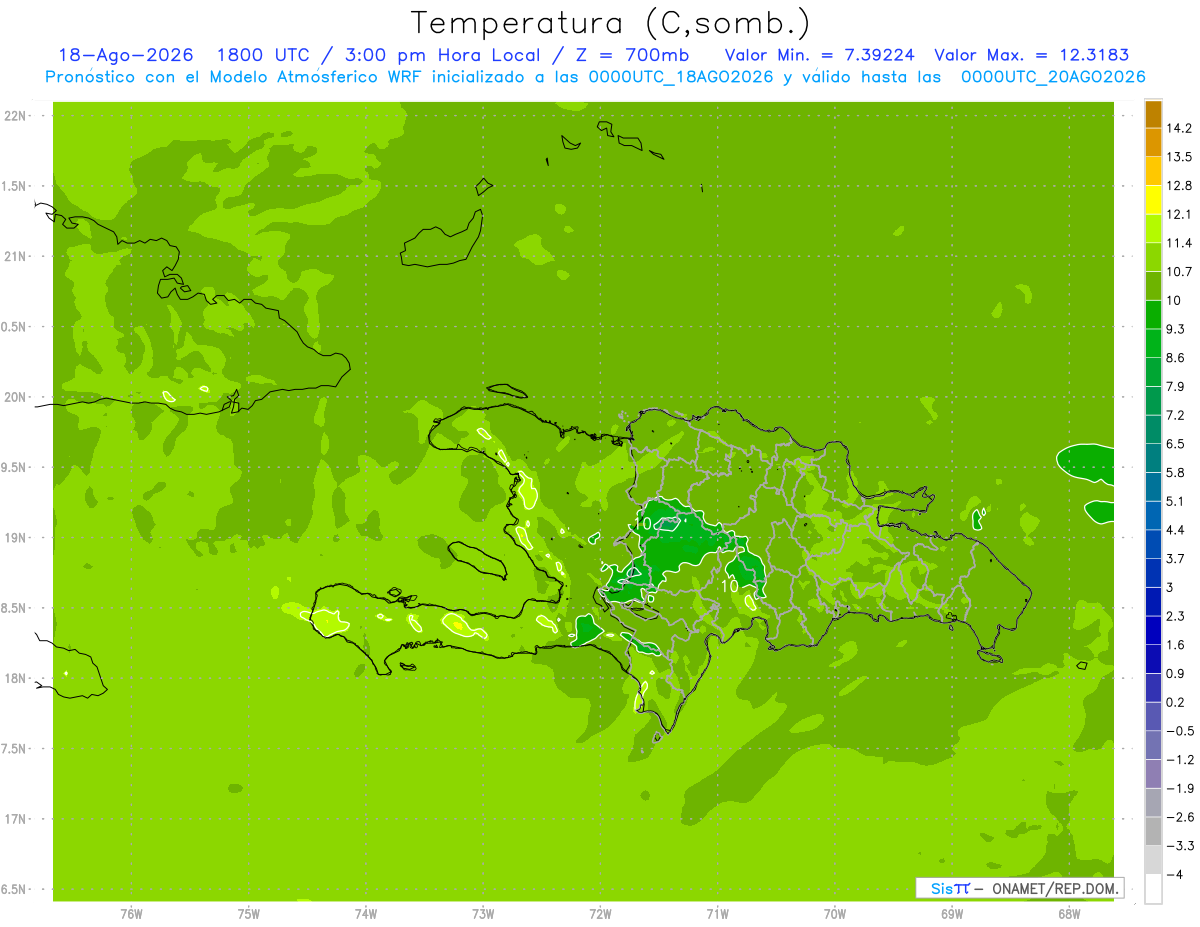Click the yellow swatch between 12.1 and 12.8
The width and height of the screenshot is (1200, 927).
(x=1153, y=199)
